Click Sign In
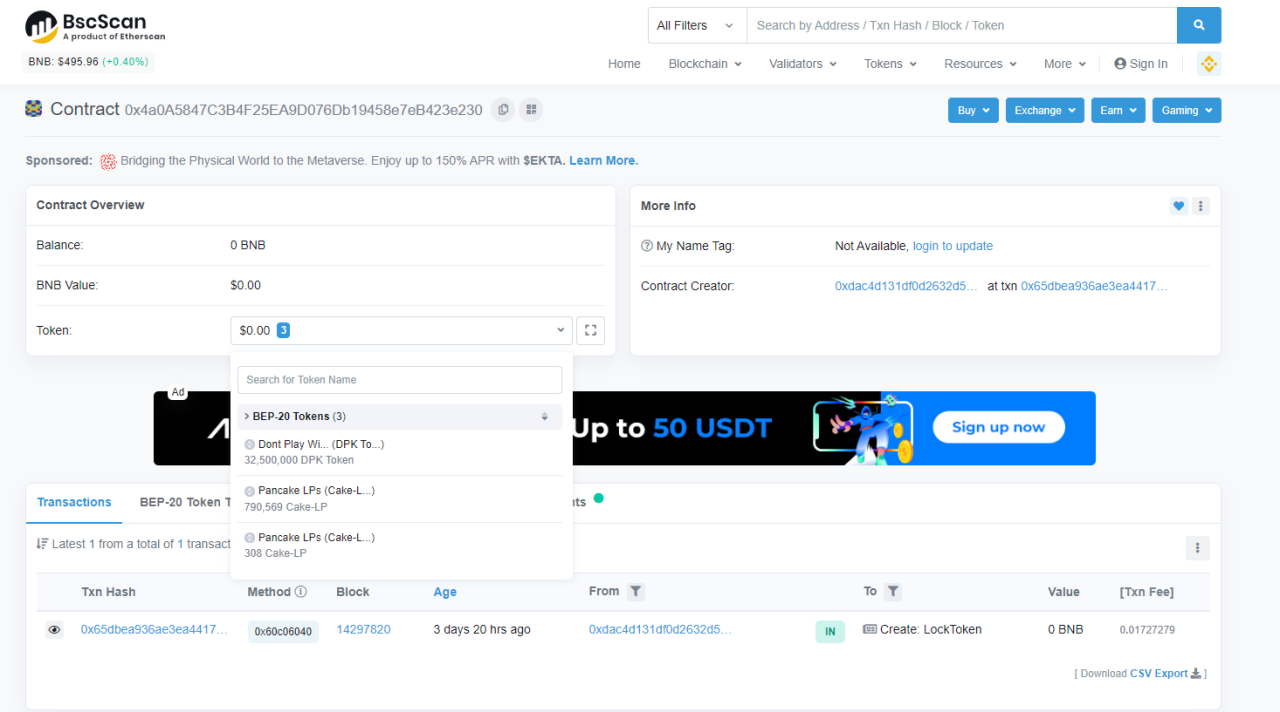1280x712 pixels. (x=1141, y=64)
